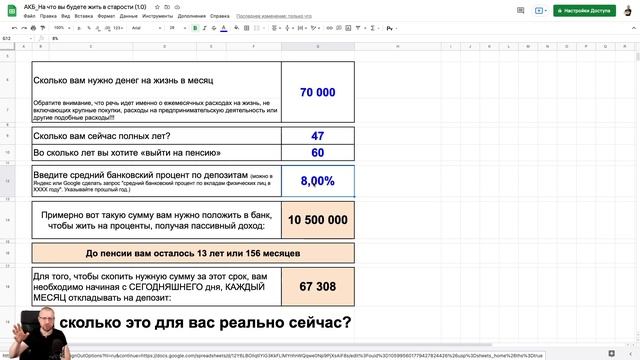Screen dimensions: 640x360
Task: Open the horizontal align dropdown
Action: (x=276, y=28)
